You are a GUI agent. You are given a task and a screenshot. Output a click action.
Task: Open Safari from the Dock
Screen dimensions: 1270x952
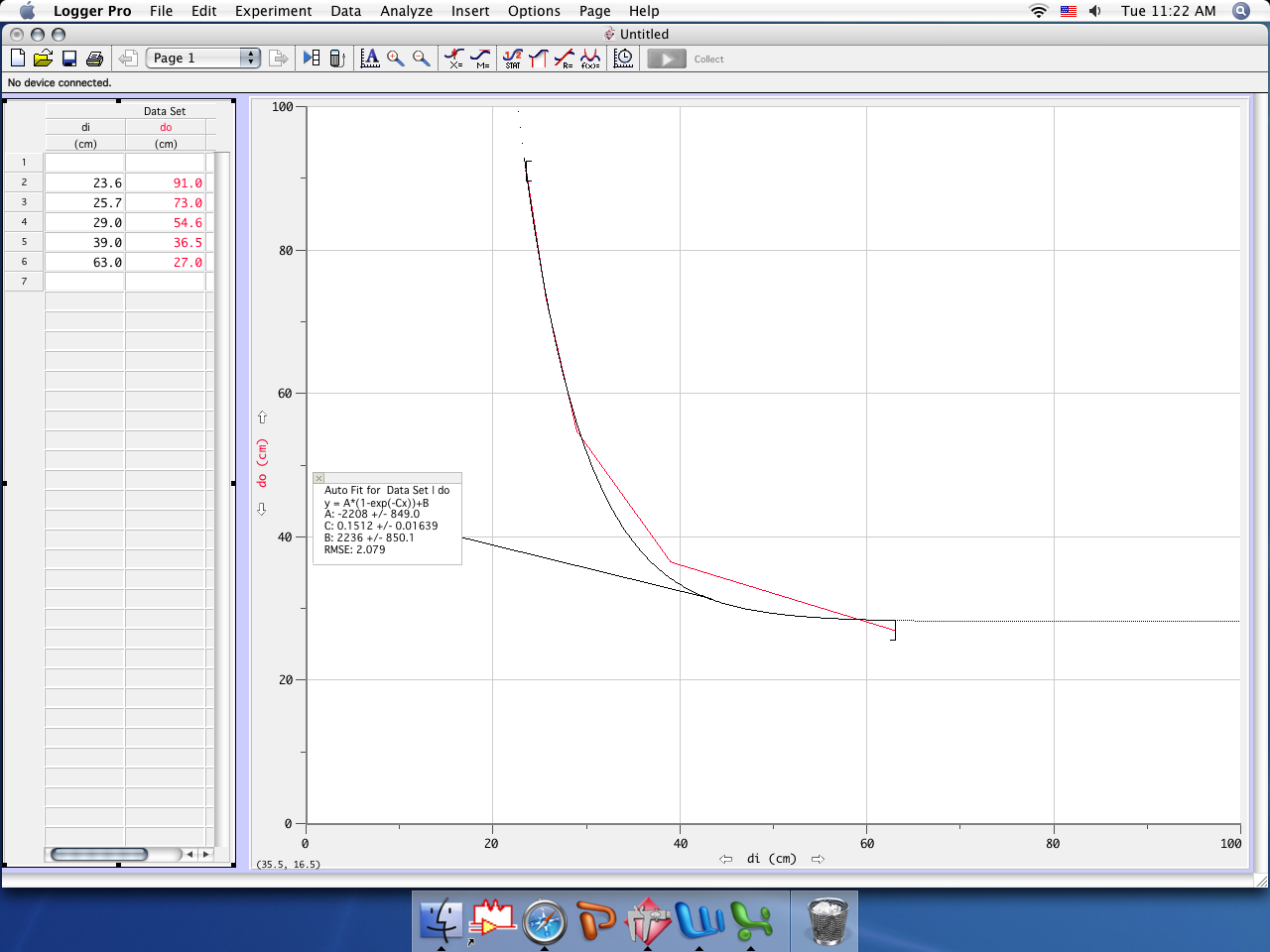pyautogui.click(x=545, y=921)
